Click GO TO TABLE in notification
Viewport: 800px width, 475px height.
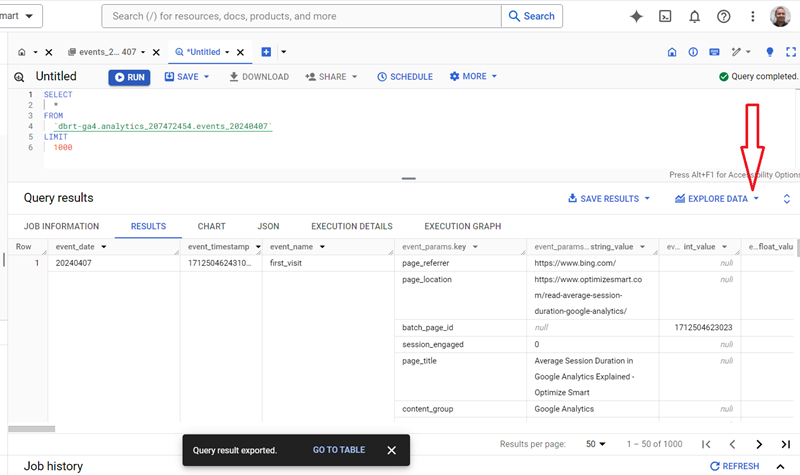point(339,450)
